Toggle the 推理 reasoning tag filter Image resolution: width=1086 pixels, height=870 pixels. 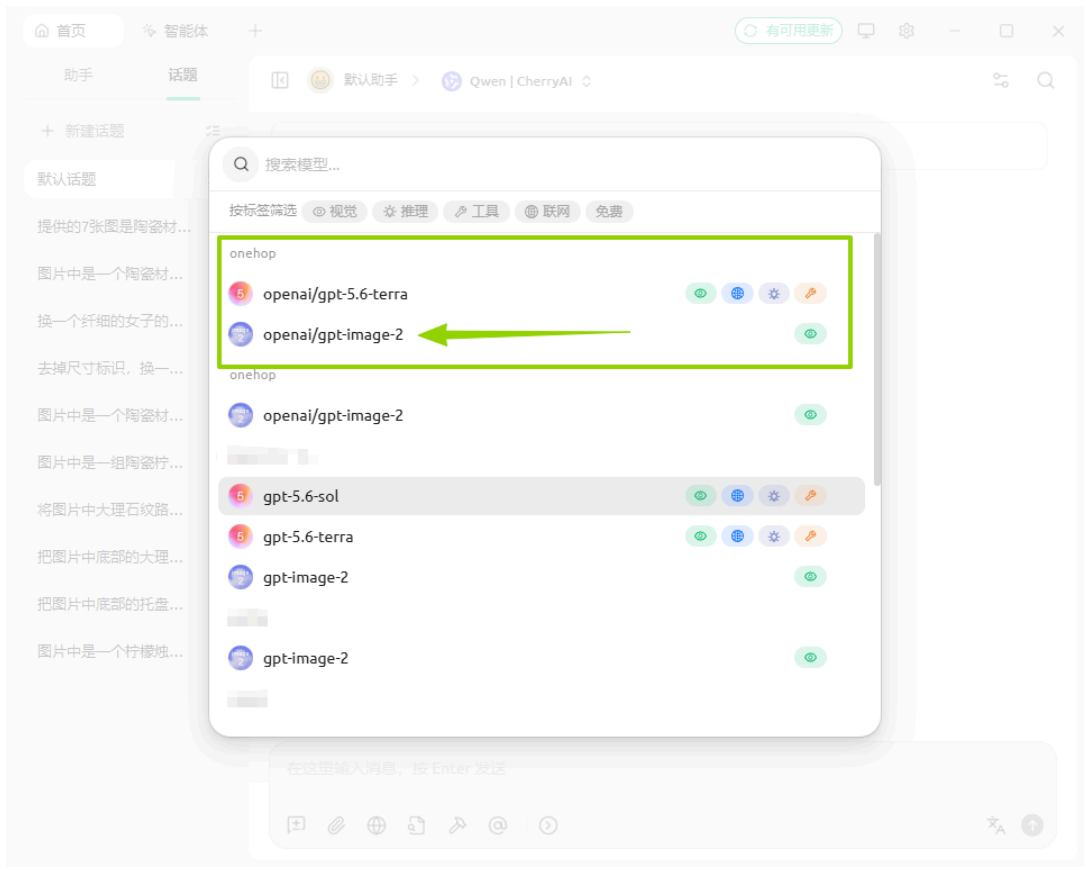(405, 211)
